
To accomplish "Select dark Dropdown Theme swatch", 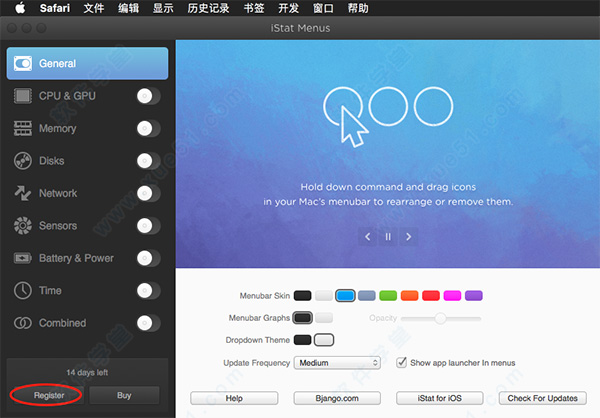I will pos(302,340).
